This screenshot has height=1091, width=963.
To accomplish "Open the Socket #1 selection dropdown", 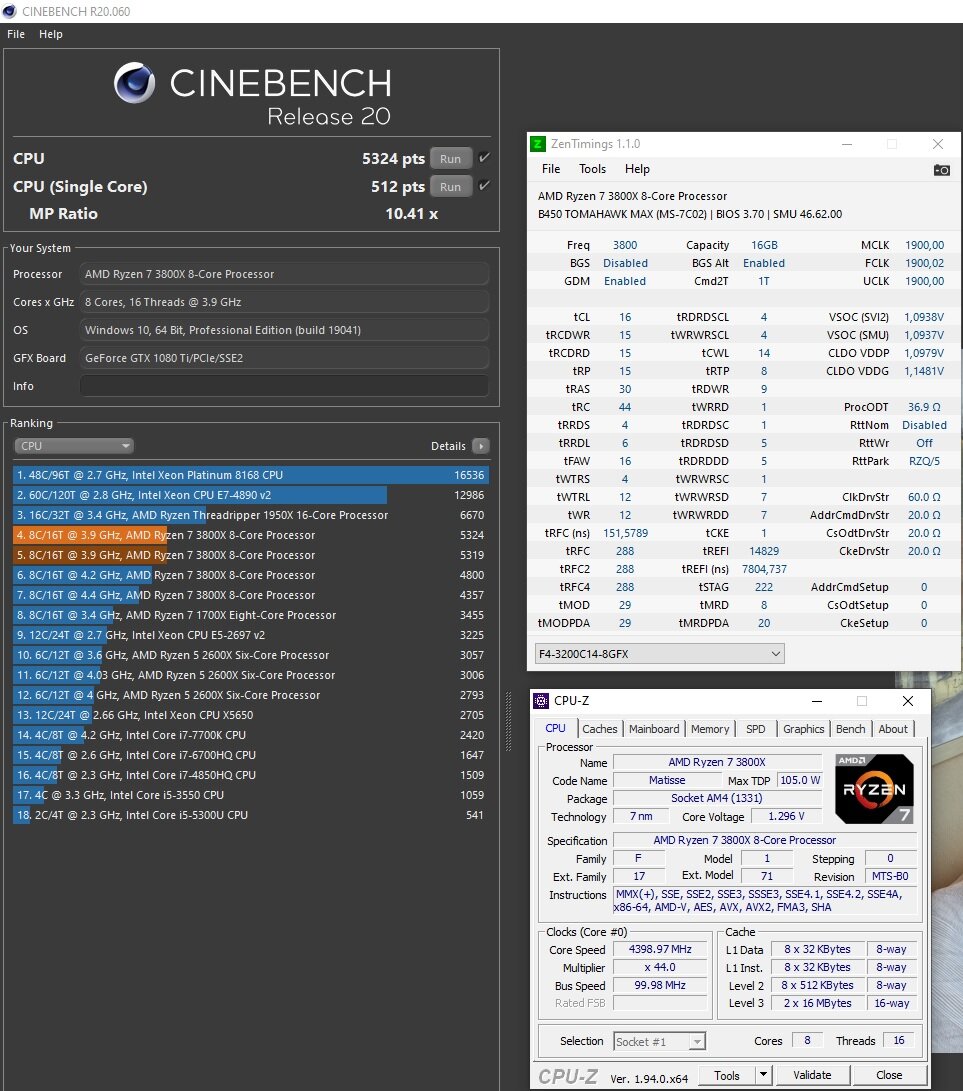I will (x=660, y=1042).
